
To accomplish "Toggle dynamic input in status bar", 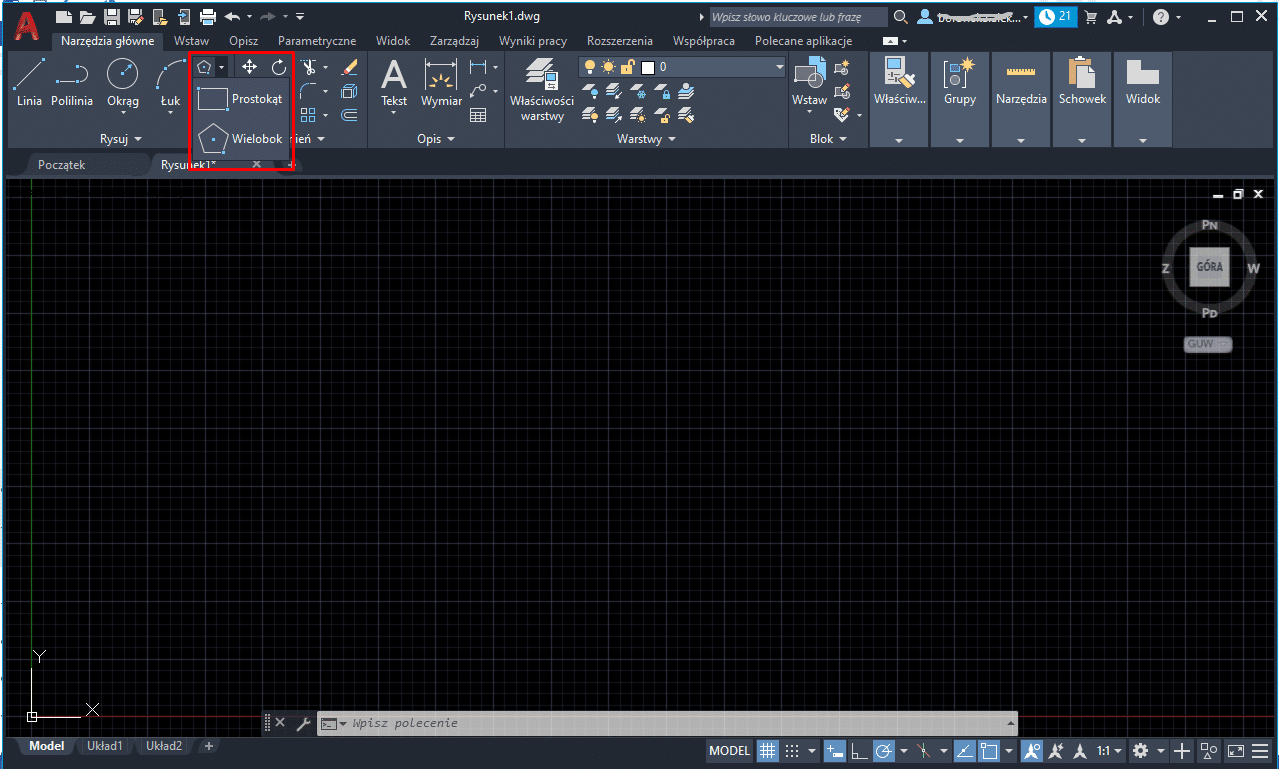I will 835,750.
